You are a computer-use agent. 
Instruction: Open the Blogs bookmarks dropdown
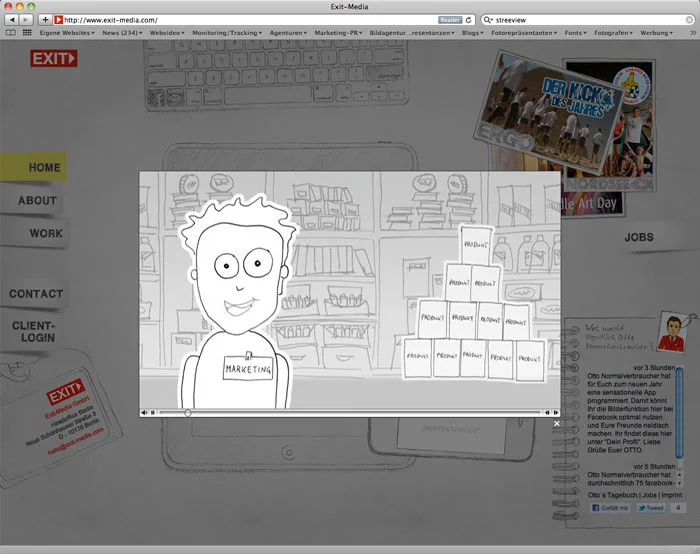[475, 33]
